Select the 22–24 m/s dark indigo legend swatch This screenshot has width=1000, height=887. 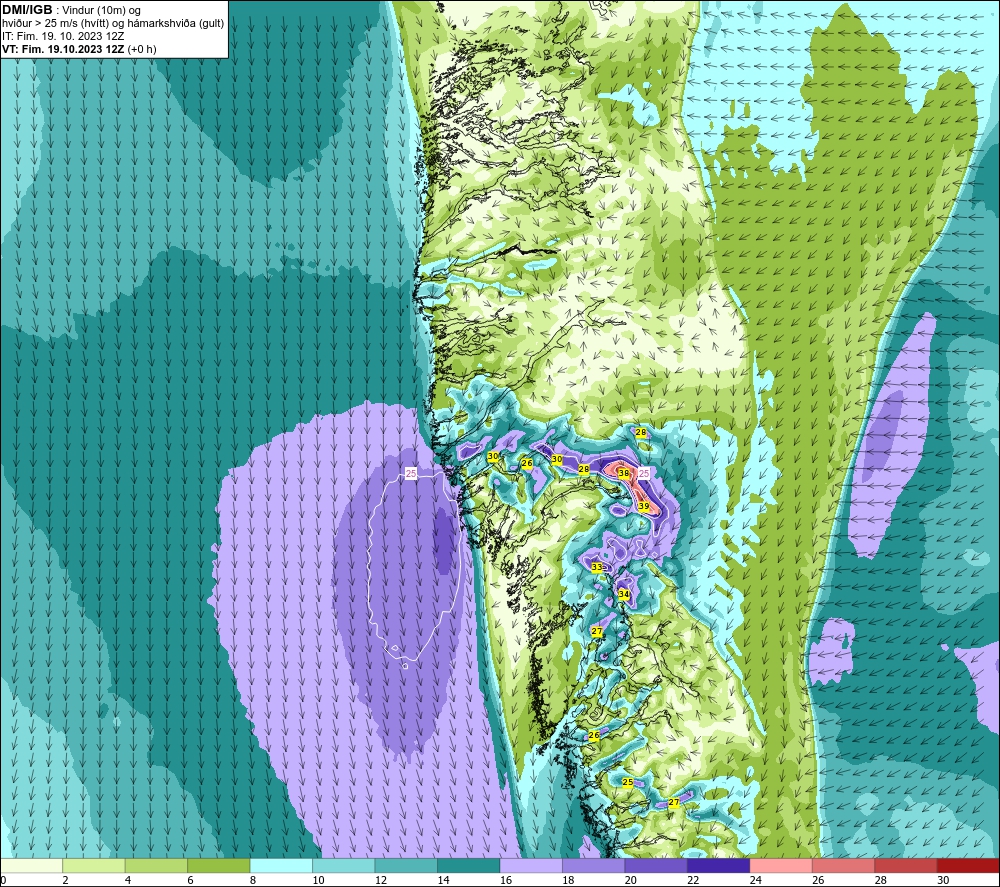[719, 866]
